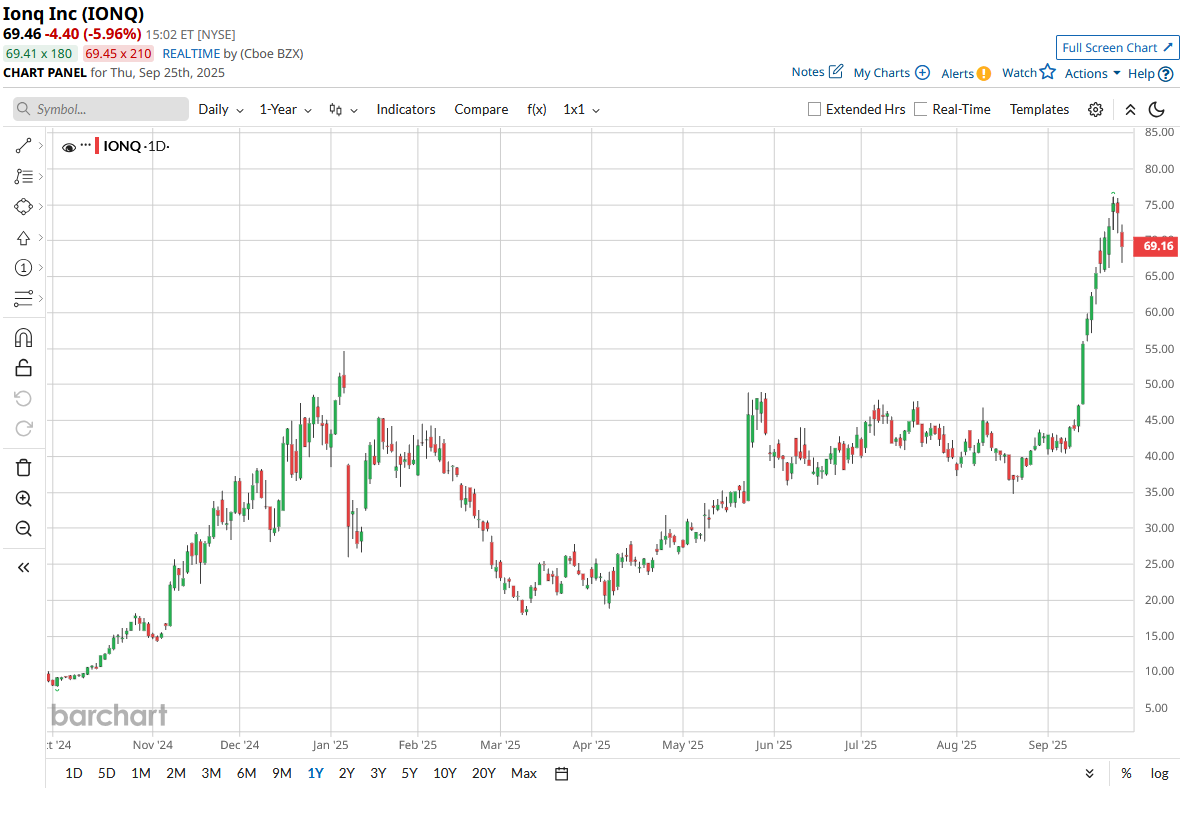This screenshot has height=837, width=1194.
Task: Collapse the left drawing toolbar
Action: 24,567
